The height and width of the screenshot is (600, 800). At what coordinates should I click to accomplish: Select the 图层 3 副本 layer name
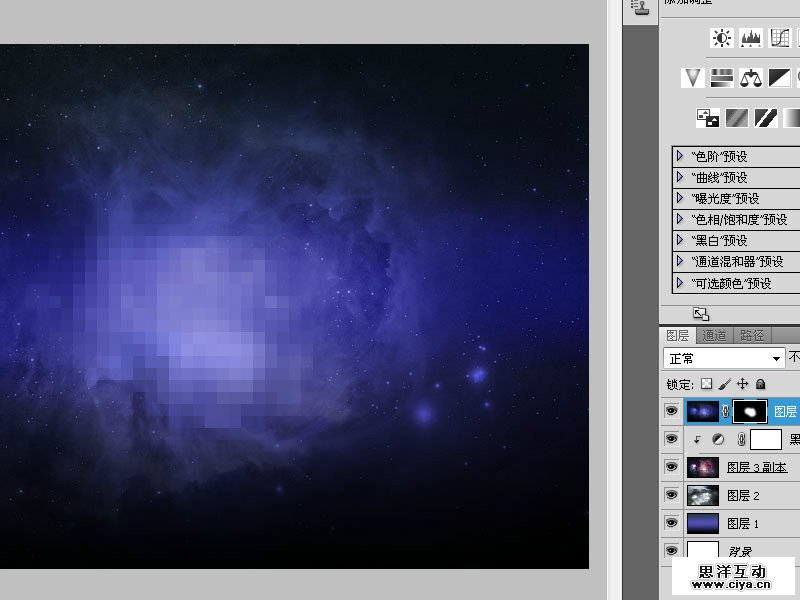(756, 467)
